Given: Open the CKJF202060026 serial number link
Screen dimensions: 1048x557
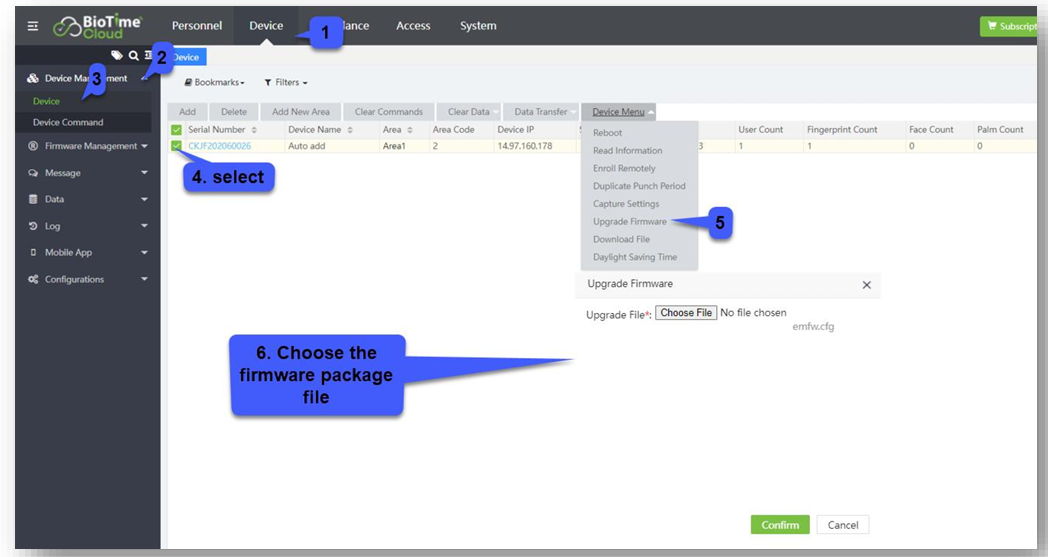Looking at the screenshot, I should pyautogui.click(x=220, y=146).
